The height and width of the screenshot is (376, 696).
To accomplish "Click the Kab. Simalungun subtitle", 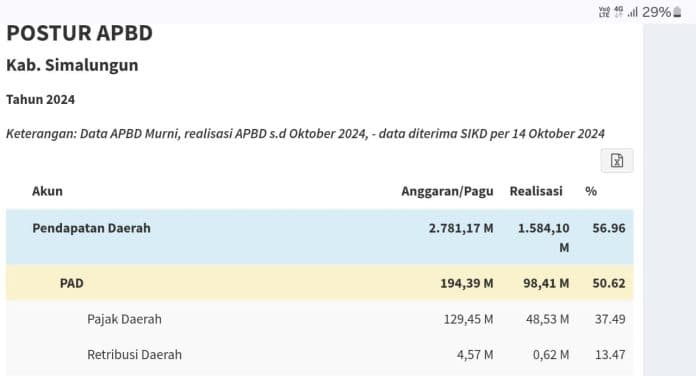I will click(72, 65).
